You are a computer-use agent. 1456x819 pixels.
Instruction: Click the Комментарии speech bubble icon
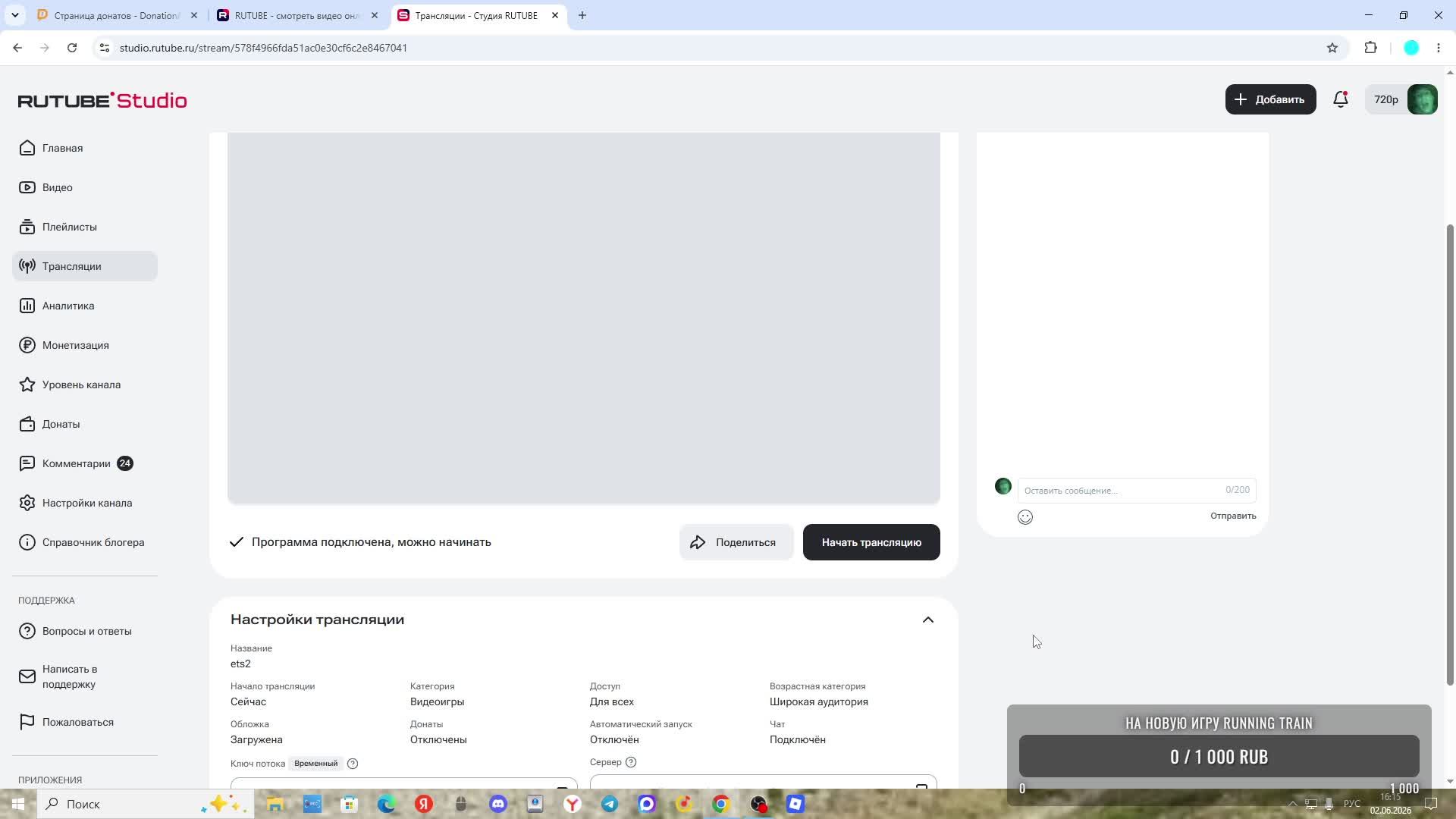point(27,463)
